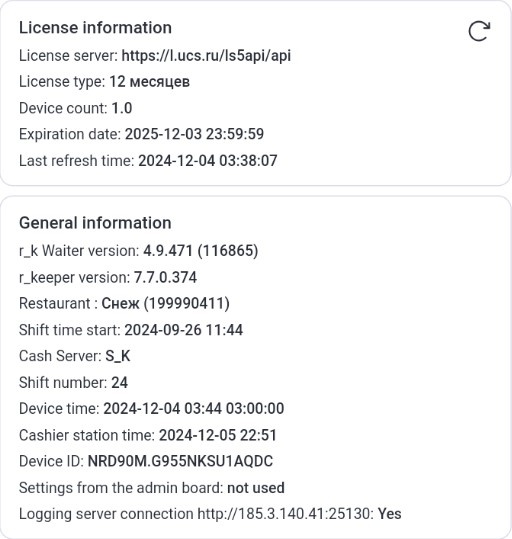Click the Settings from the admin board line
The image size is (512, 539).
(x=152, y=488)
